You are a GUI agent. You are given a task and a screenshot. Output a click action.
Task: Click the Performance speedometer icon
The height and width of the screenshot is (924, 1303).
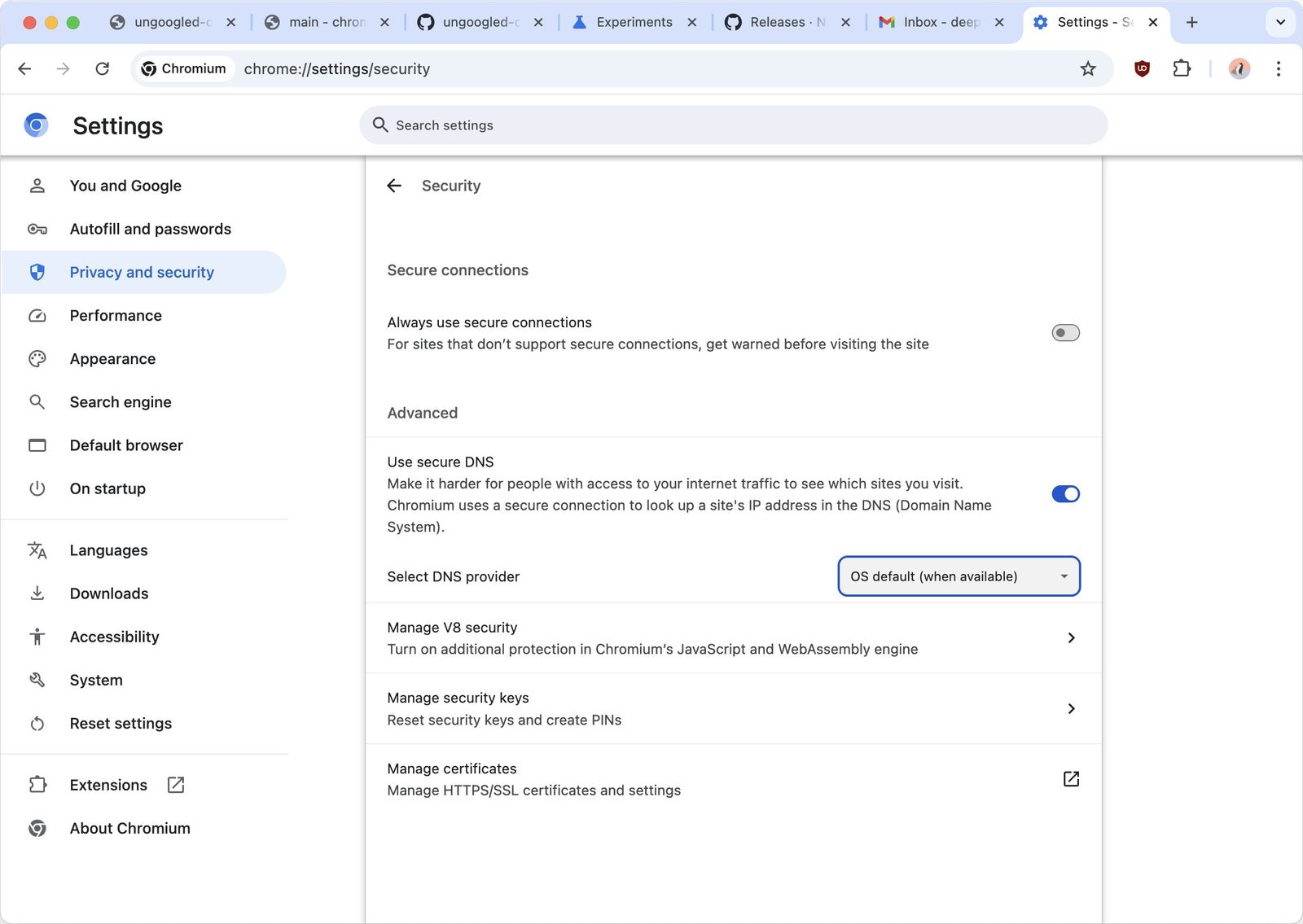37,315
